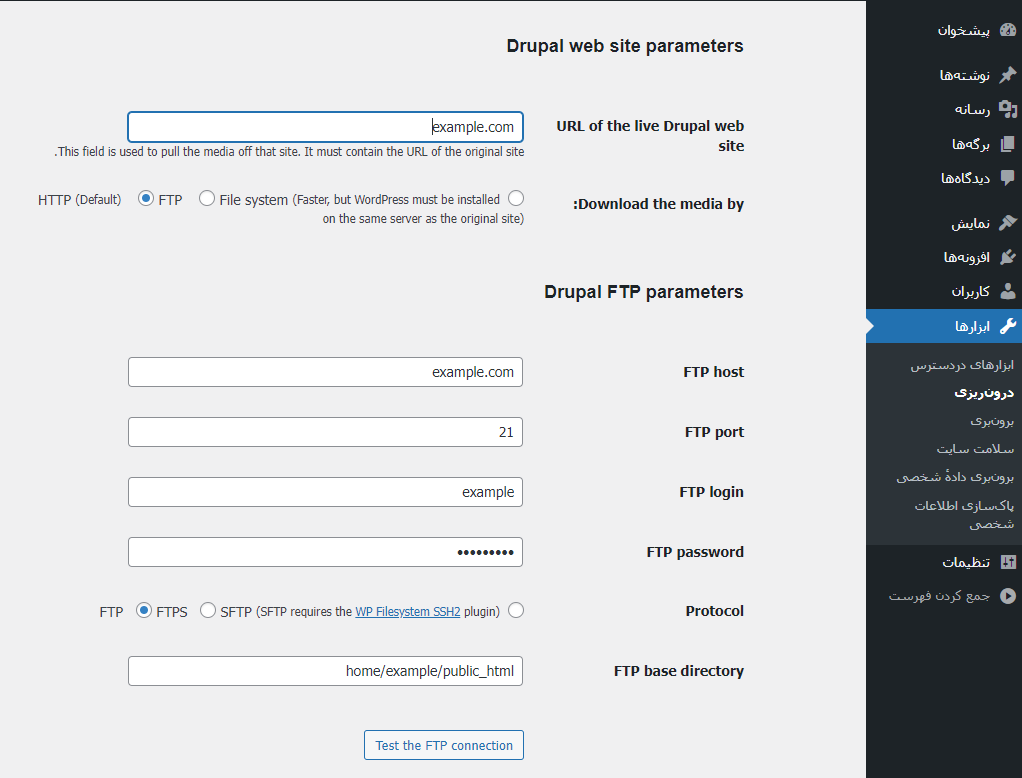Screen dimensions: 1022x778
Task: Click the FTP host input field
Action: 325,372
